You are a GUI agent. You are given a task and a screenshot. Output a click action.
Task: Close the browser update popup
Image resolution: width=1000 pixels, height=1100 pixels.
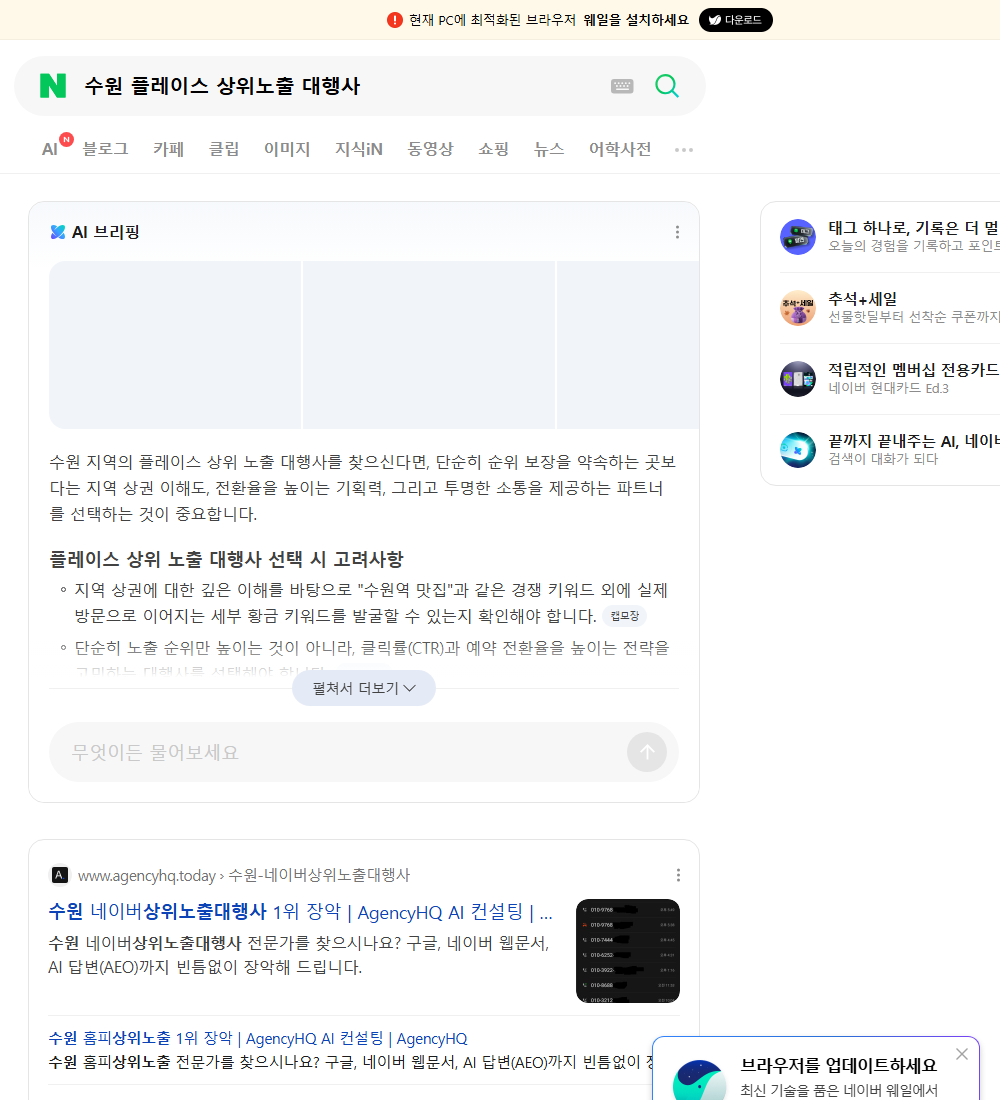pyautogui.click(x=961, y=1054)
